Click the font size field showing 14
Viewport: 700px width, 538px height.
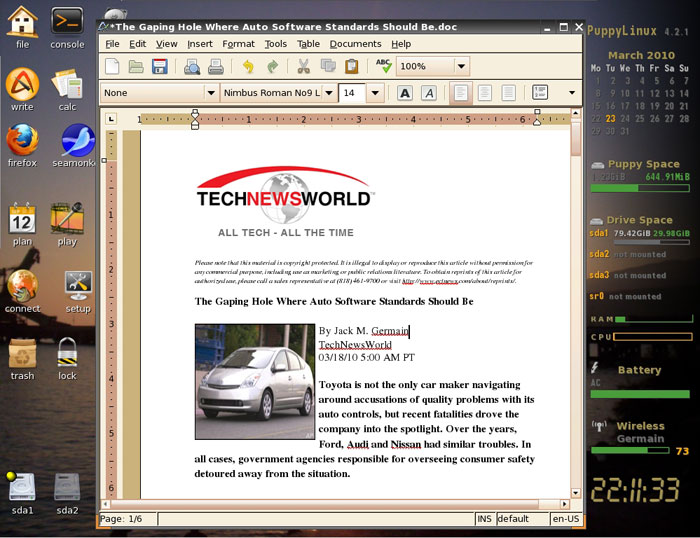tap(353, 93)
